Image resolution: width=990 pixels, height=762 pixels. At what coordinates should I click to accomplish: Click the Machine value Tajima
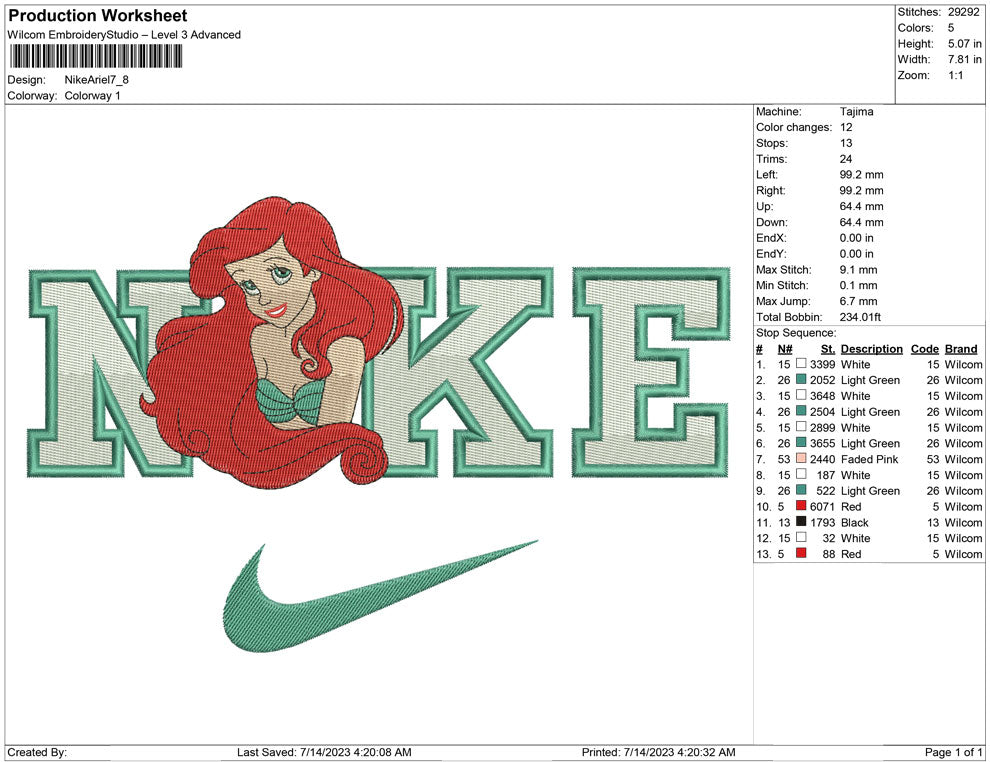857,111
